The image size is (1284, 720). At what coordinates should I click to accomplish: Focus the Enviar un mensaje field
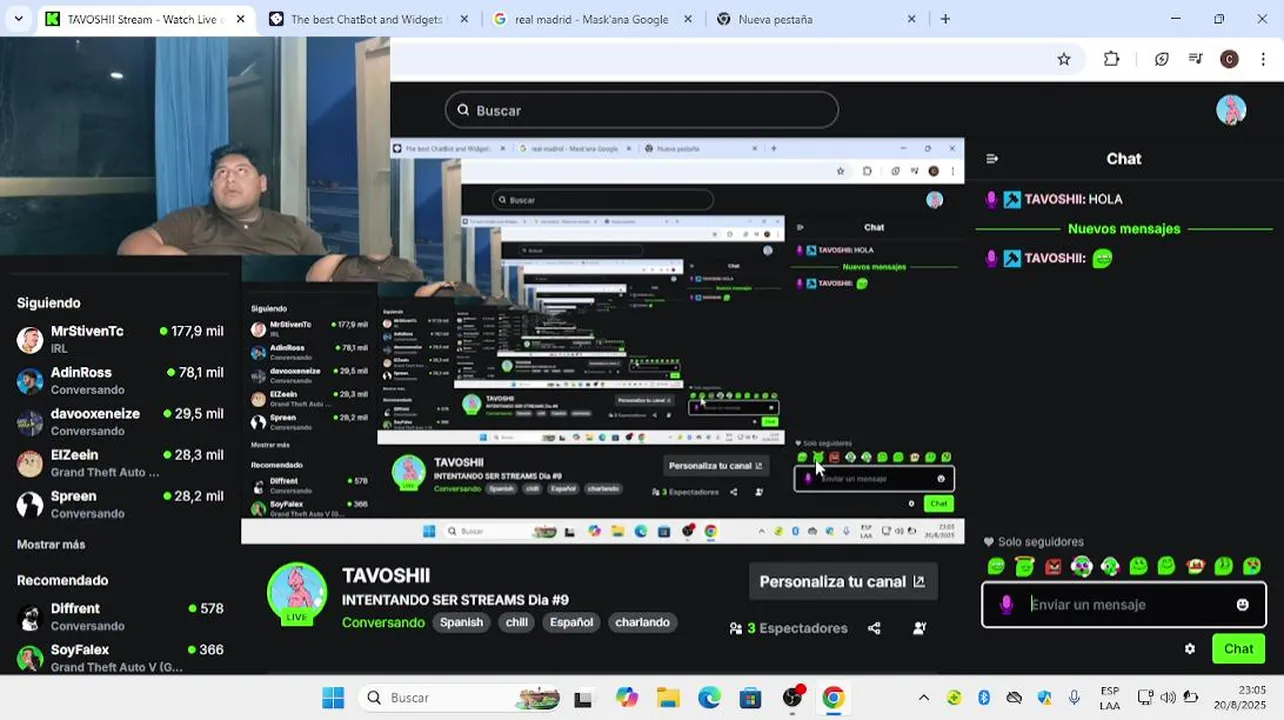coord(1124,605)
